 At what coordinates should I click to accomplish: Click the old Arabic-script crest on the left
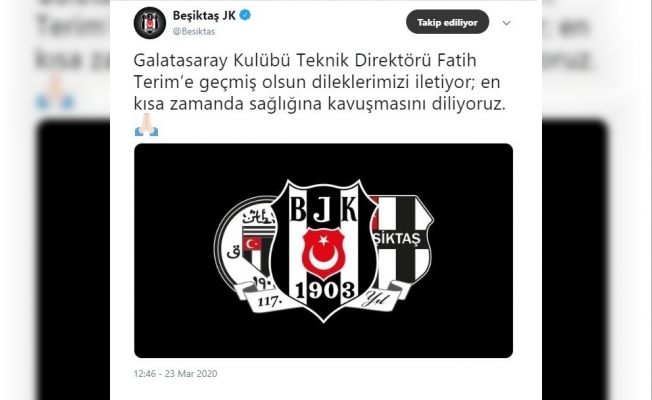click(243, 245)
